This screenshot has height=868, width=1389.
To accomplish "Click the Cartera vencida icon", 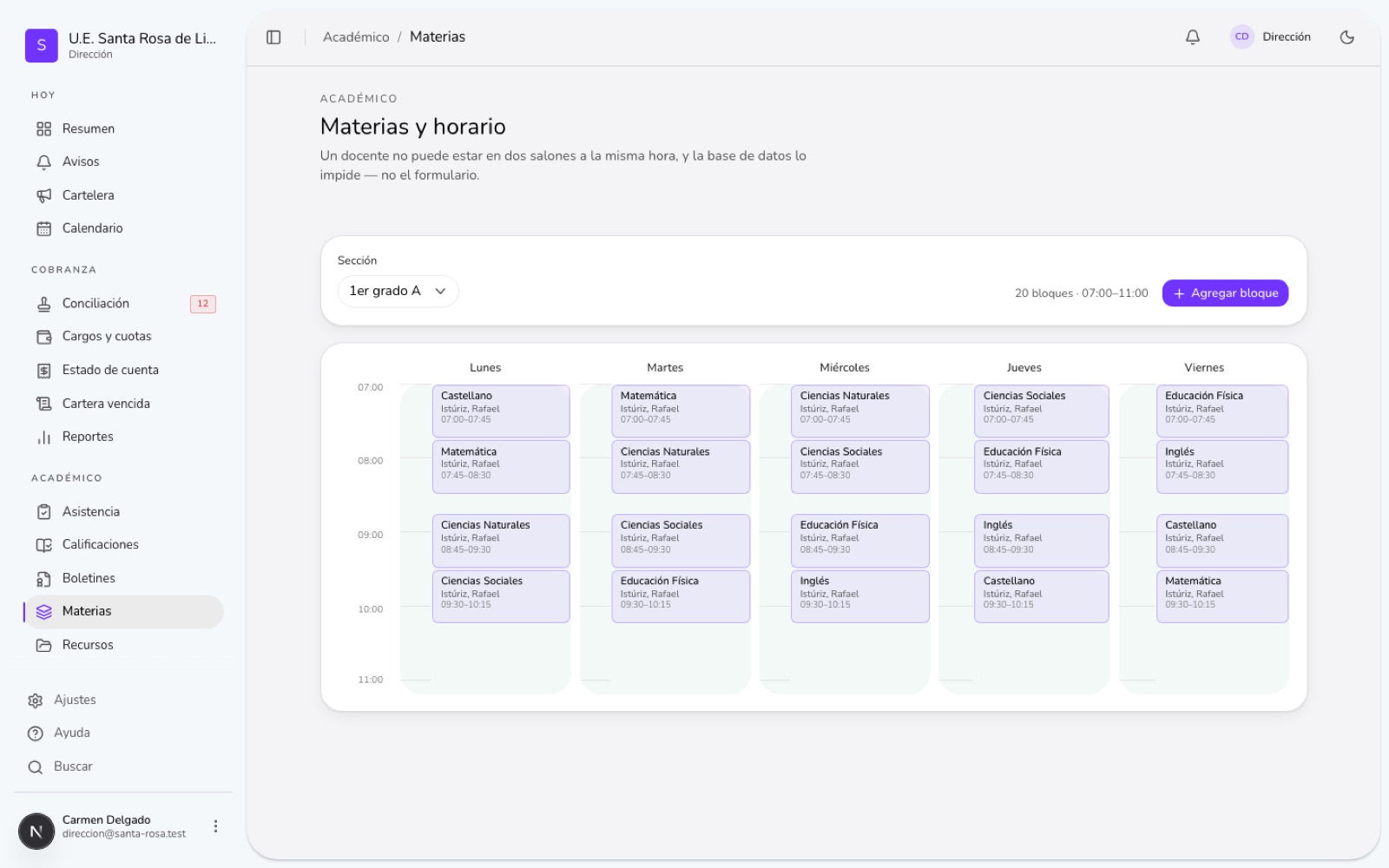I will click(x=44, y=404).
